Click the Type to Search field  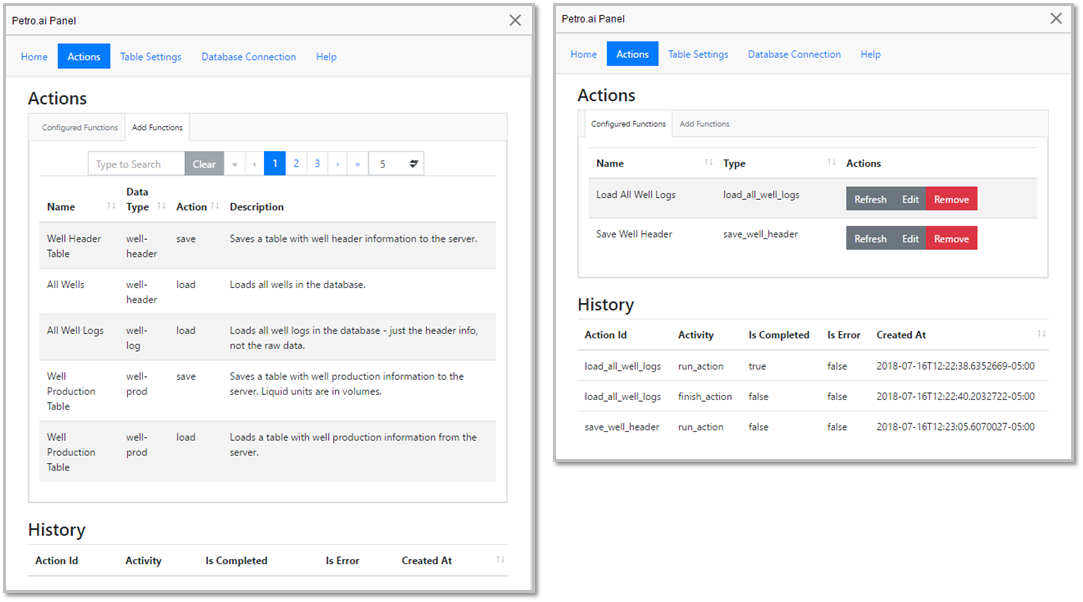(137, 164)
